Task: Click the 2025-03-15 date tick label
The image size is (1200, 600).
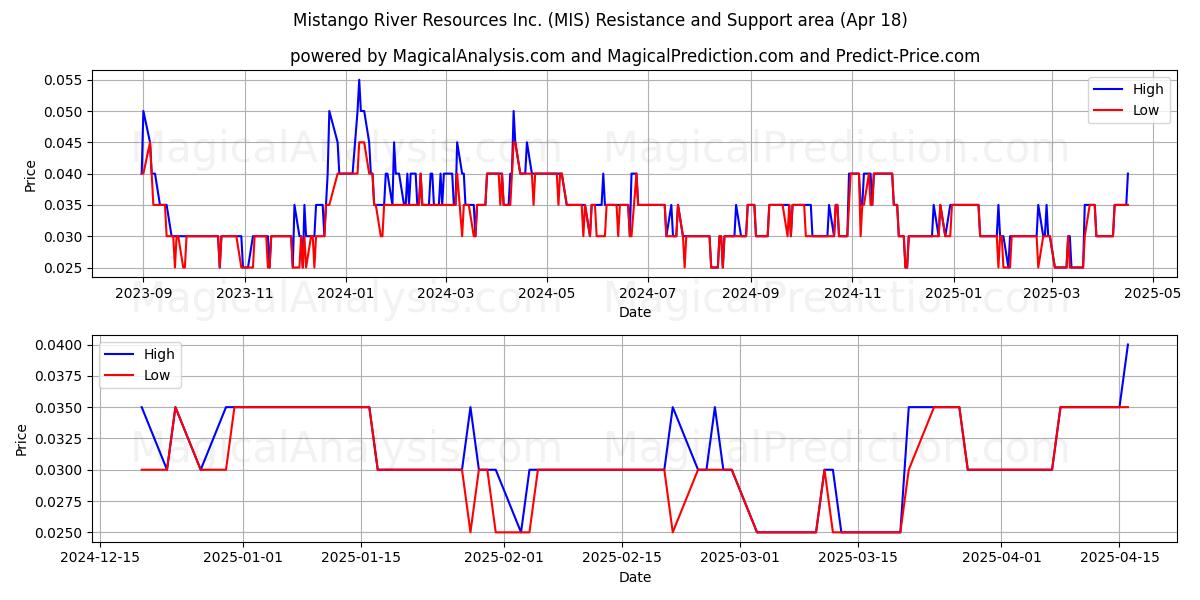Action: pyautogui.click(x=858, y=558)
